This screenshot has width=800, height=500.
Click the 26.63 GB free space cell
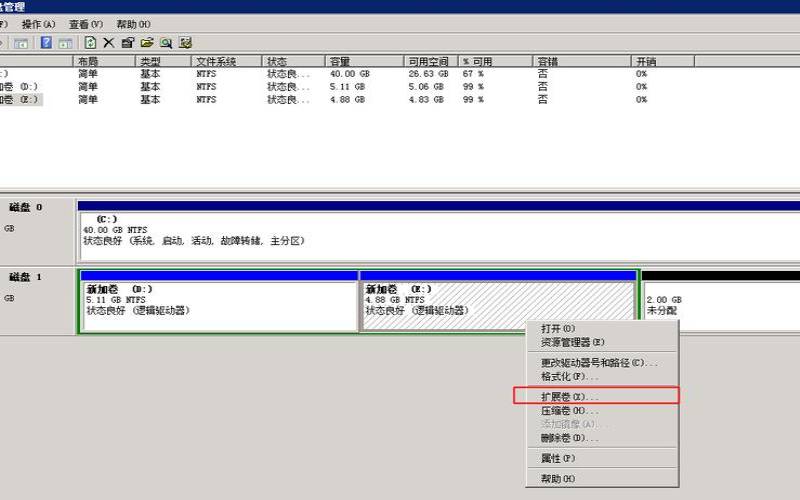428,74
